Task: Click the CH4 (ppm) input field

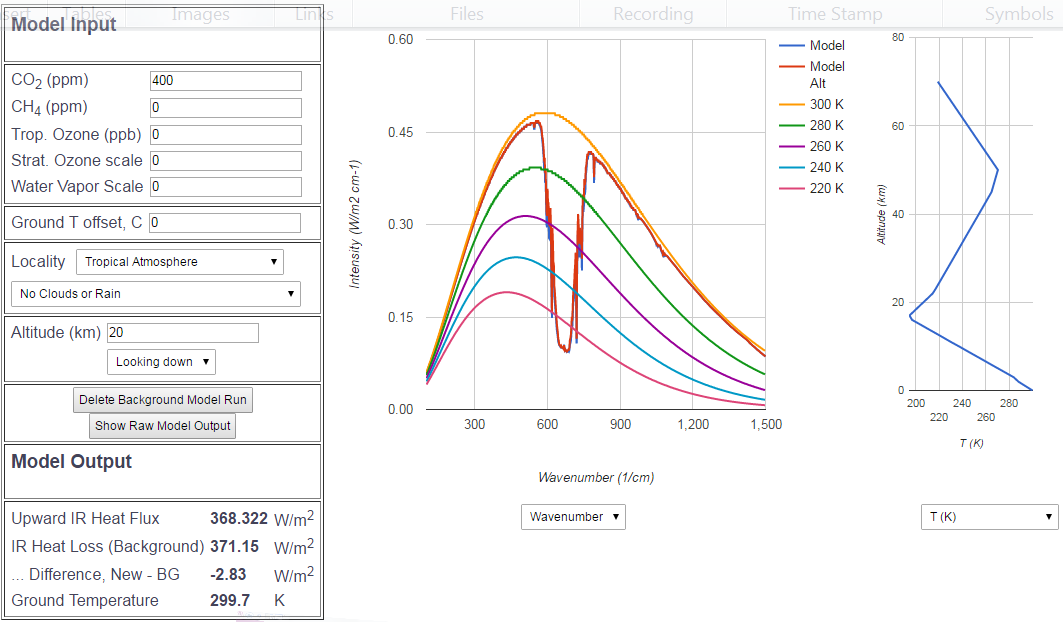Action: pos(225,107)
